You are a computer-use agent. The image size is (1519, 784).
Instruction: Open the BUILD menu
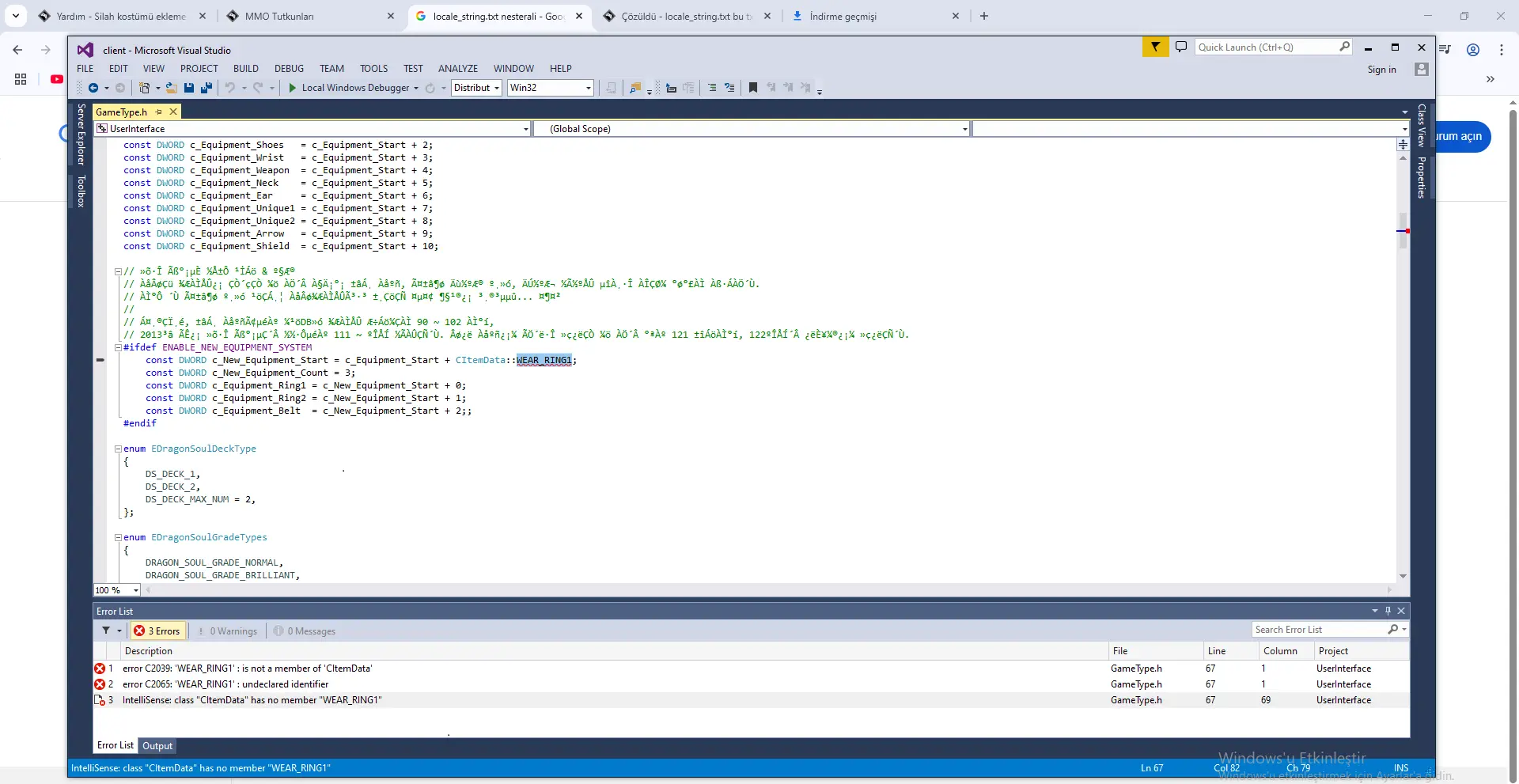click(246, 69)
